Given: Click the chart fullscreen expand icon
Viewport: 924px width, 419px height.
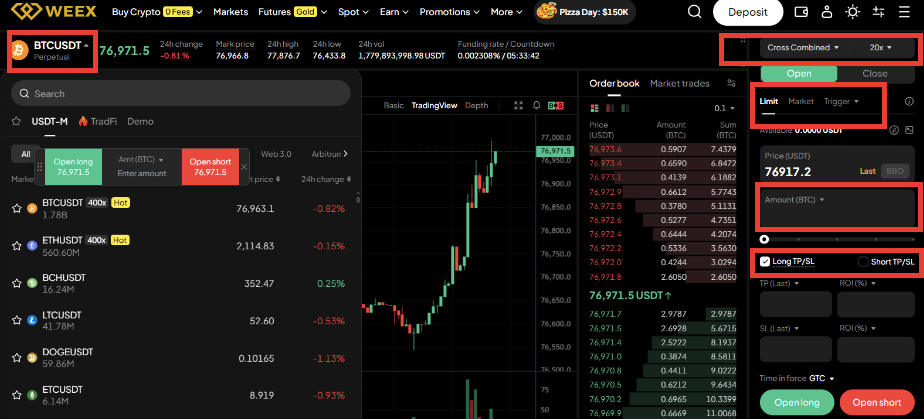Looking at the screenshot, I should 519,105.
